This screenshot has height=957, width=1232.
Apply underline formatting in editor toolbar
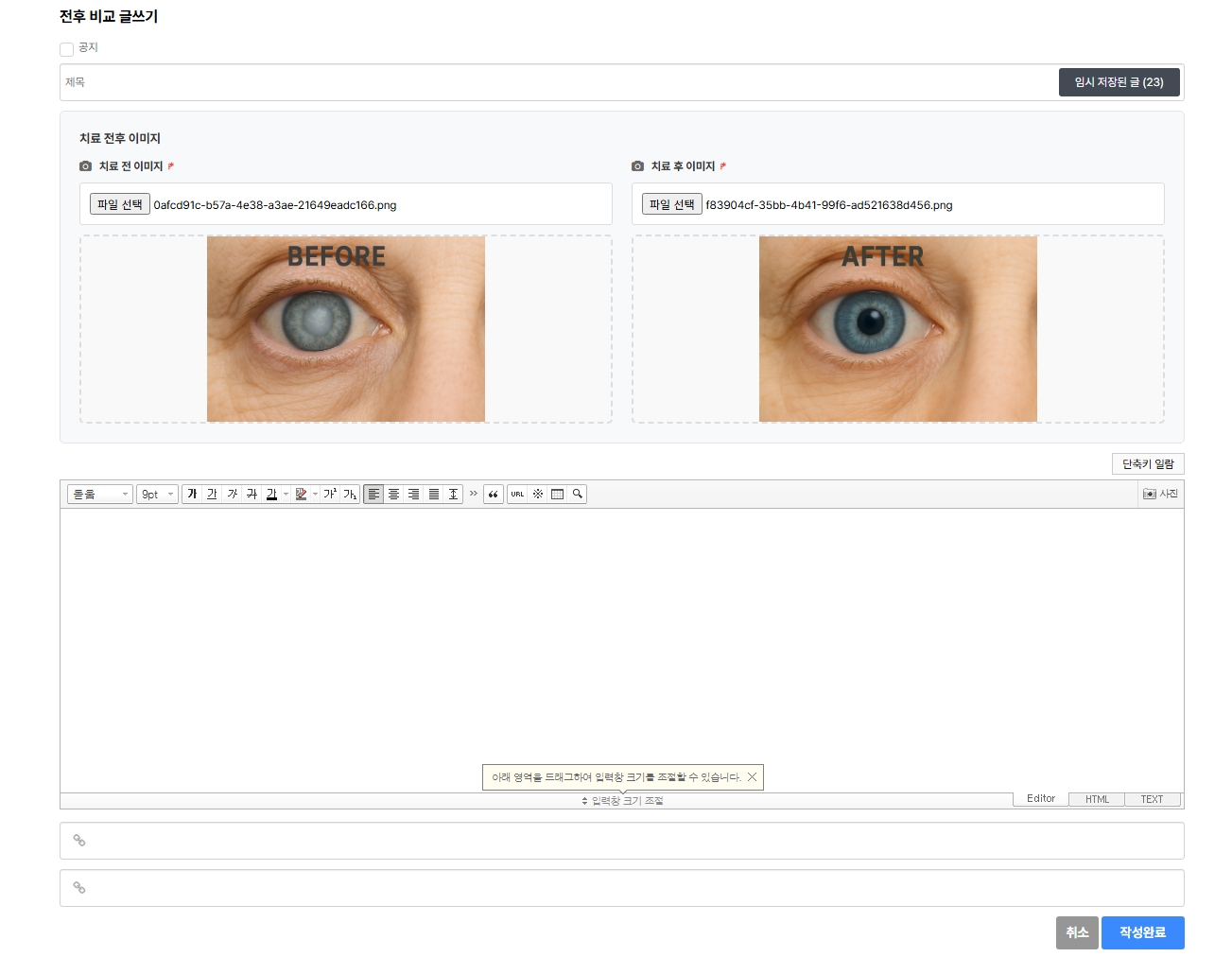coord(212,494)
